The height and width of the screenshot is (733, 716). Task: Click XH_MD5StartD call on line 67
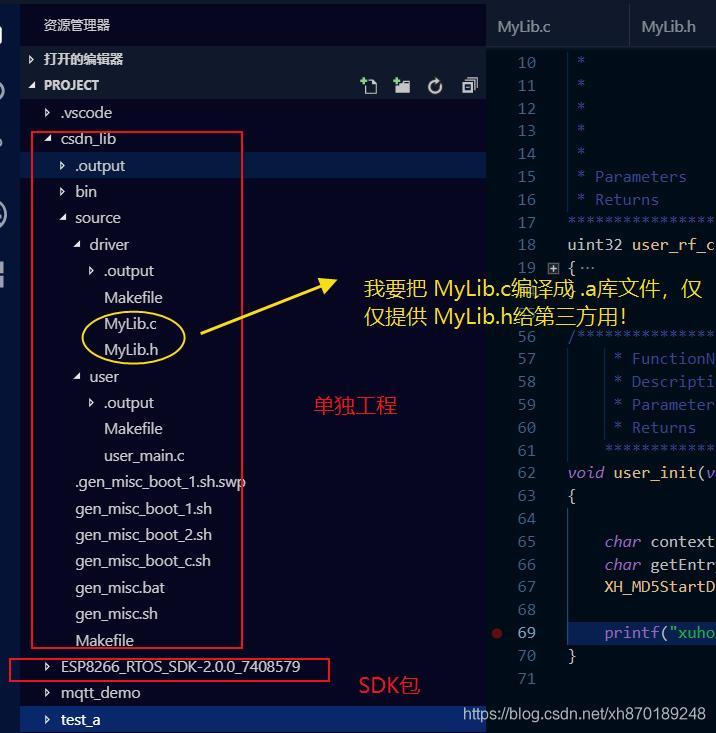pos(659,587)
